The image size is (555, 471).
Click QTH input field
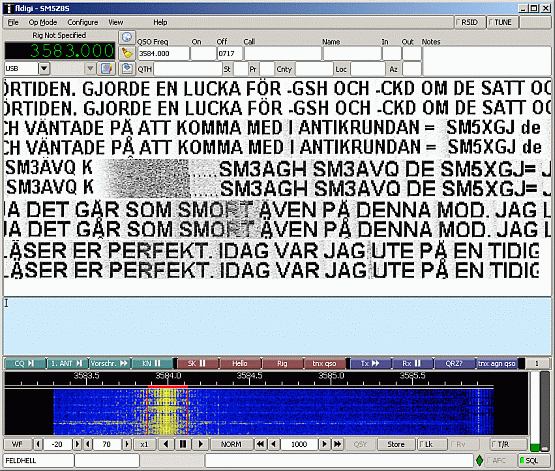pos(188,69)
